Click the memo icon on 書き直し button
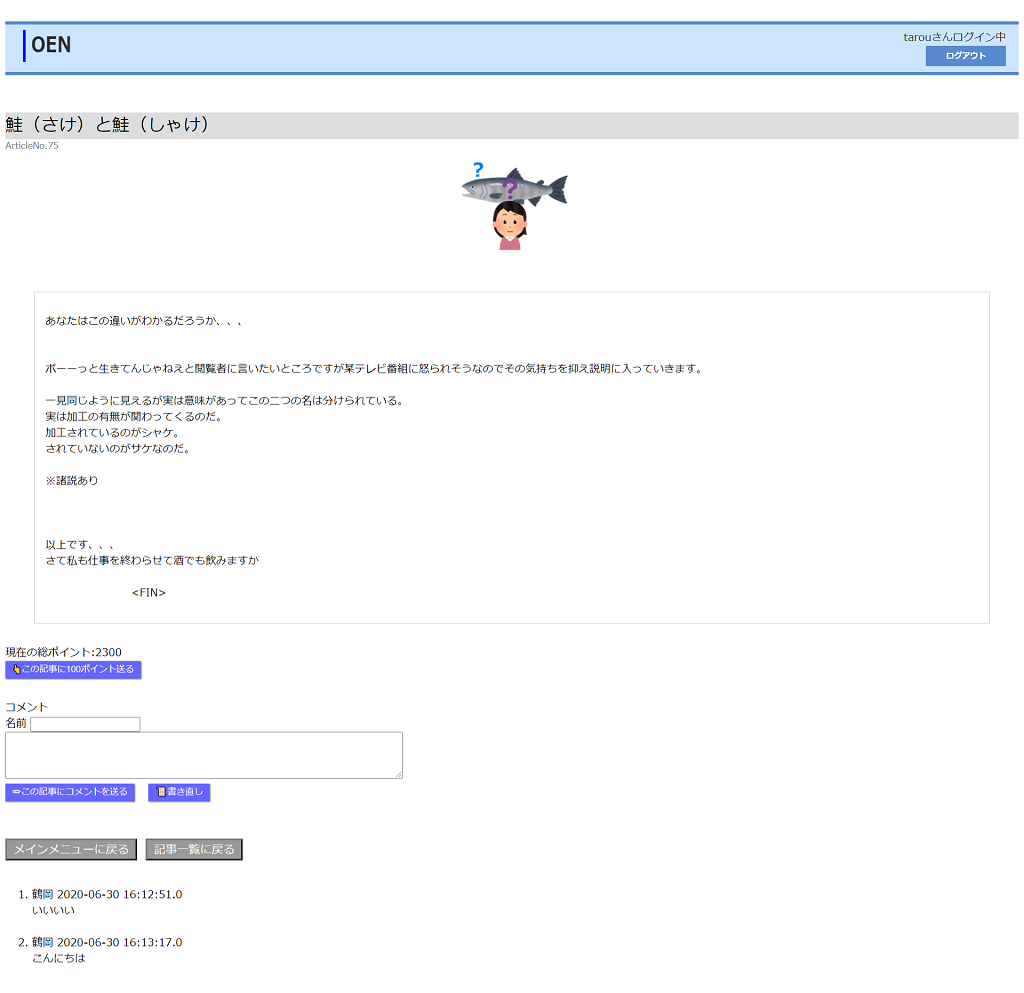 click(x=161, y=792)
